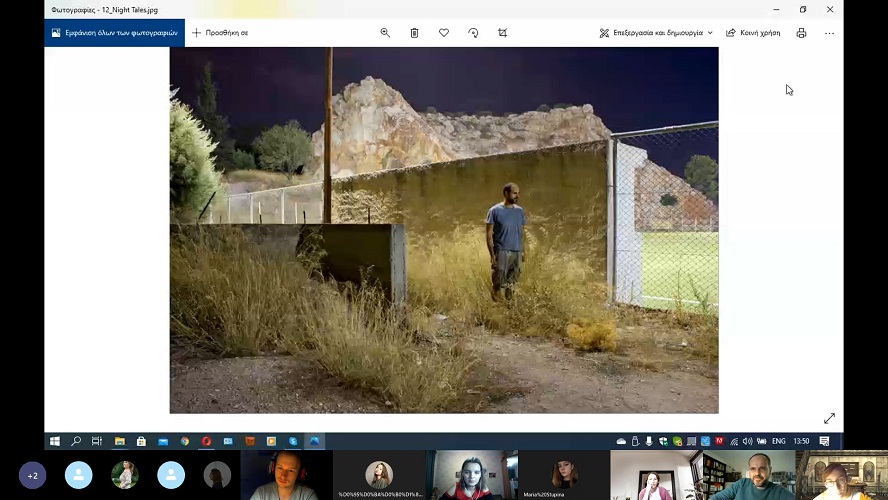Image resolution: width=888 pixels, height=500 pixels.
Task: Enter fullscreen with the diagonal arrows icon
Action: coord(829,418)
